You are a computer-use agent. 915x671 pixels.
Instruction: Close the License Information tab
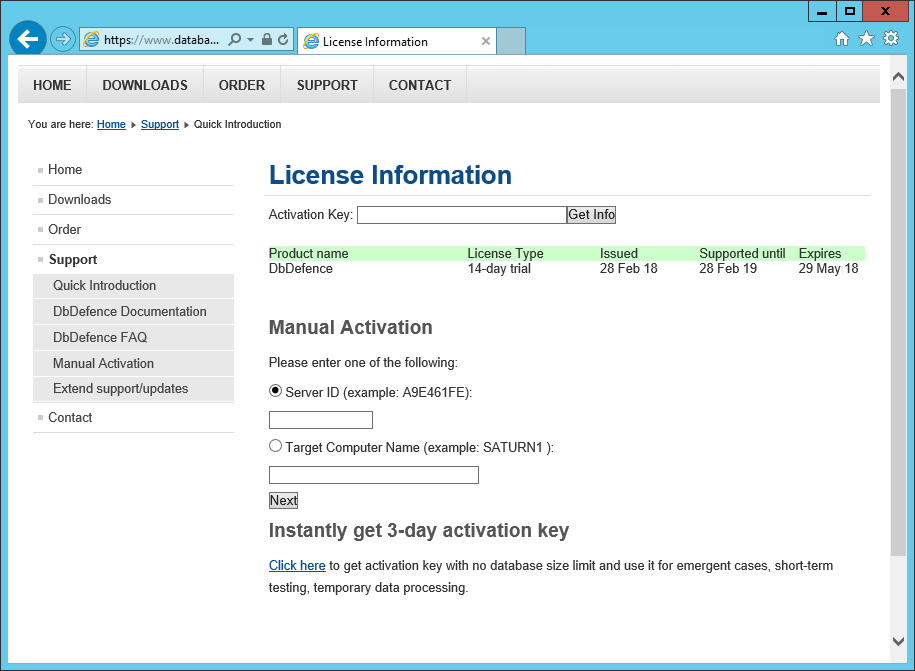[486, 41]
